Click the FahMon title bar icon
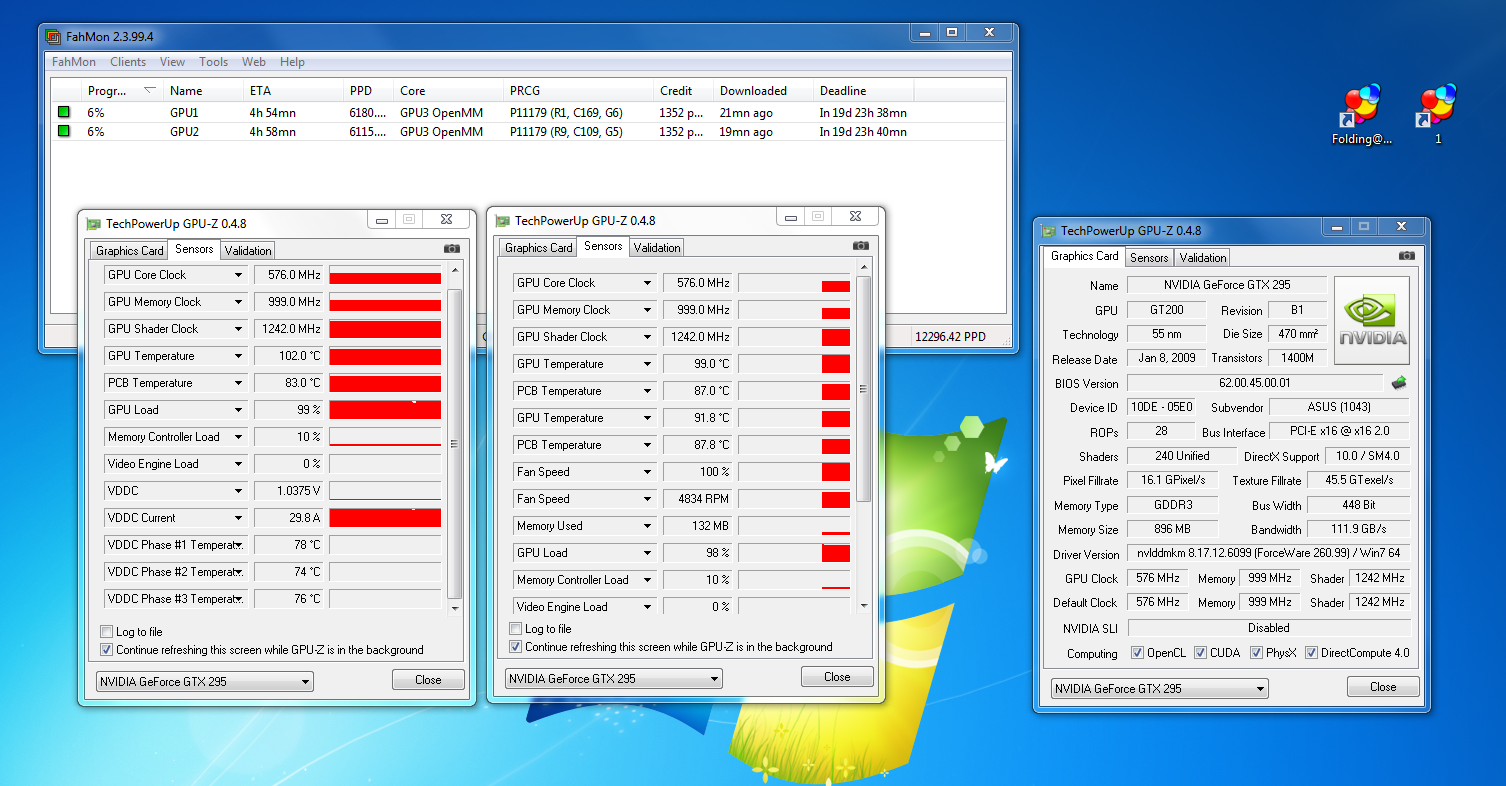Image resolution: width=1506 pixels, height=786 pixels. pos(53,37)
